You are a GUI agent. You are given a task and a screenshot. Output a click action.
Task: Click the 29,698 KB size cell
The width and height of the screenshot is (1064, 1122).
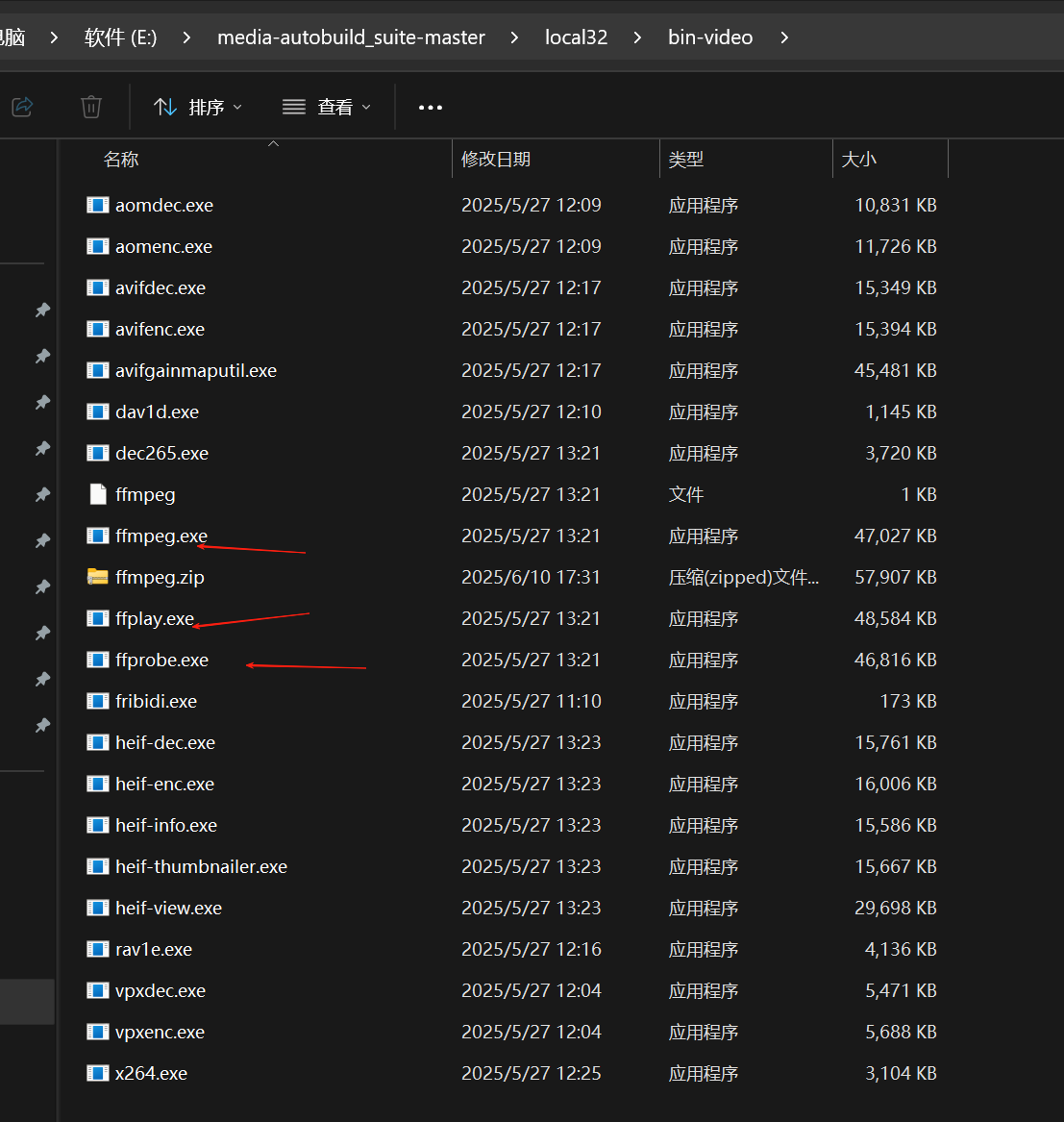coord(896,908)
